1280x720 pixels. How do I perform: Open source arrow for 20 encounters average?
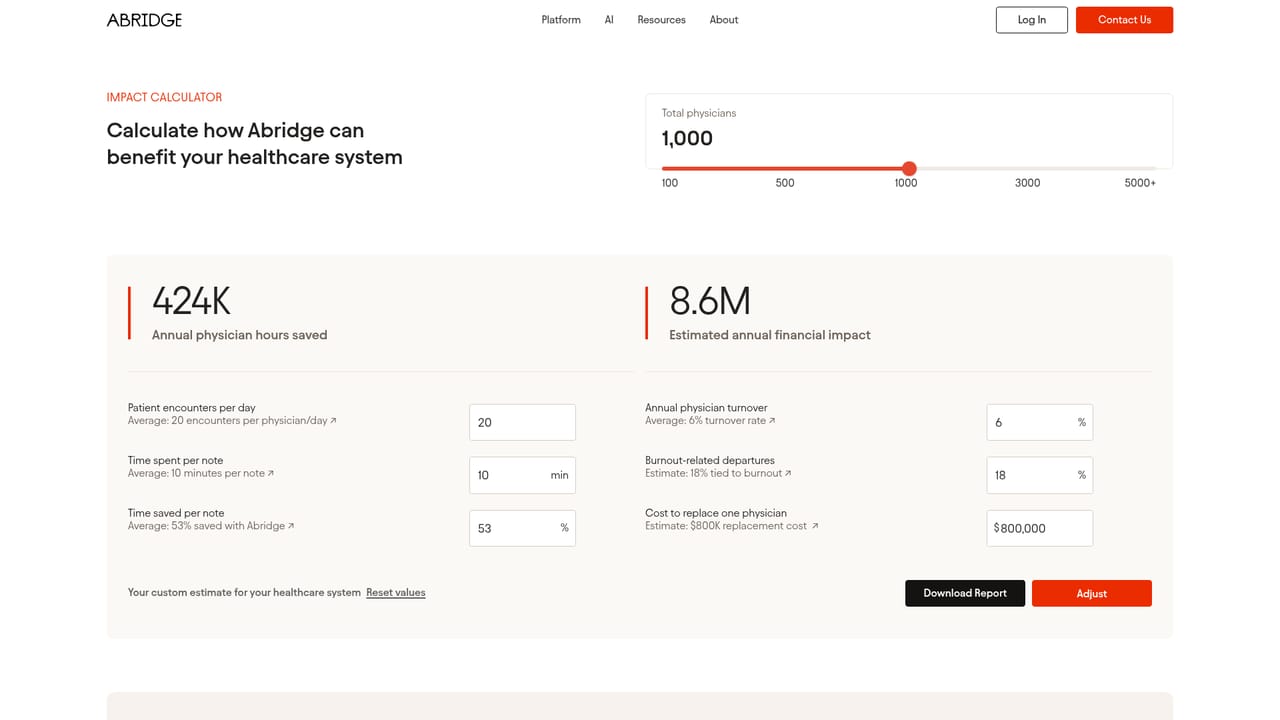334,421
